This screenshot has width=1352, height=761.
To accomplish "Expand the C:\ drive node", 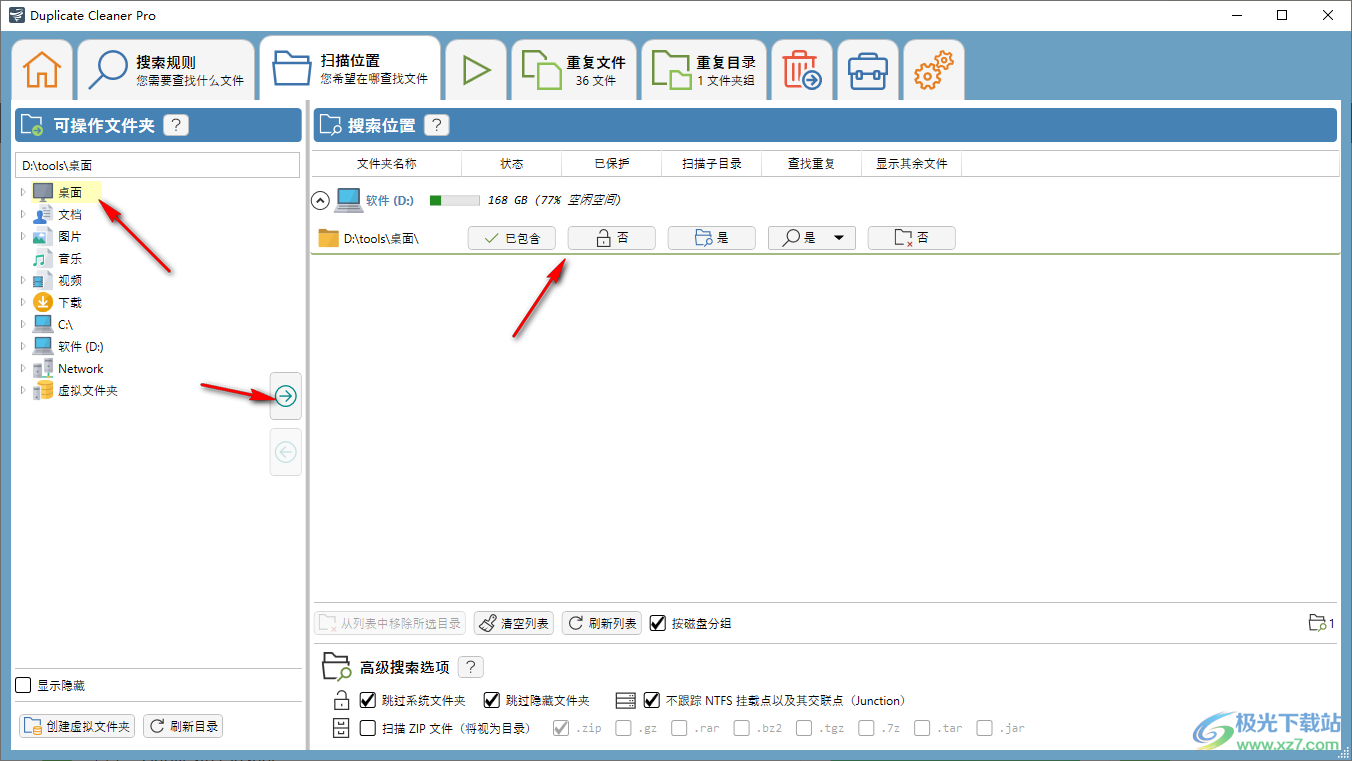I will click(x=23, y=324).
